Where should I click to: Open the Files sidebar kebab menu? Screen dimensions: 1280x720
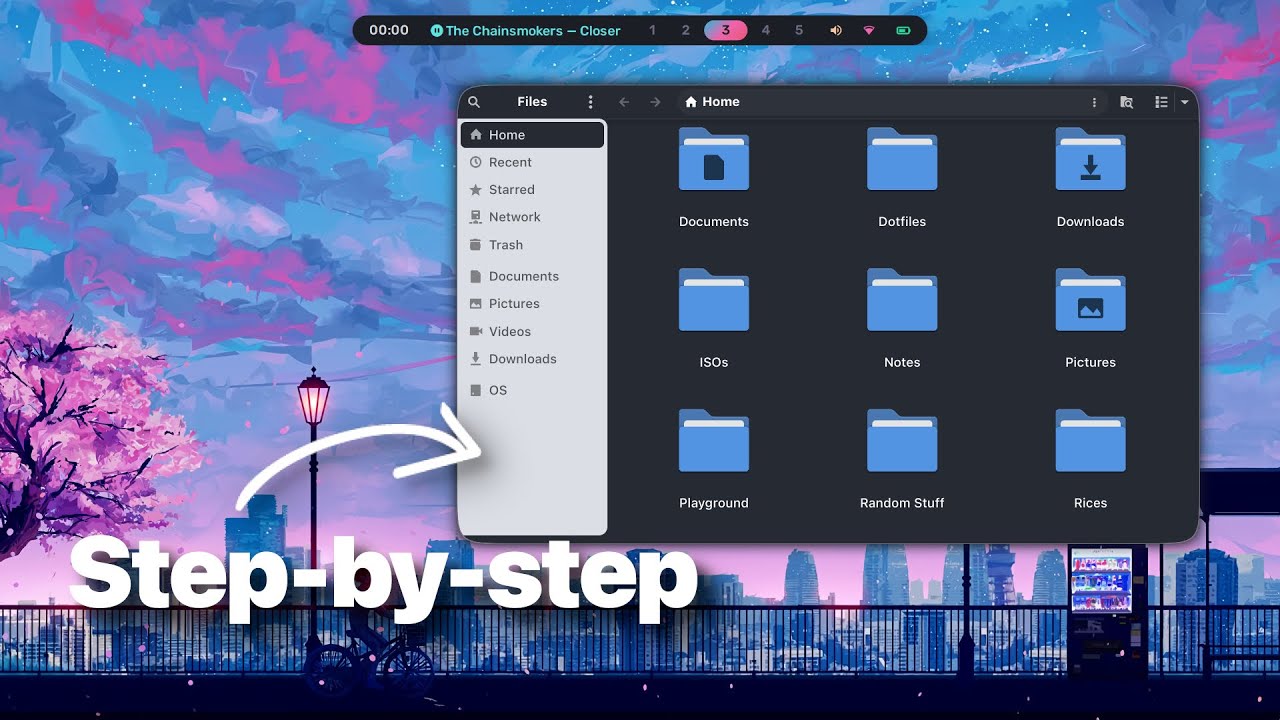(x=590, y=102)
